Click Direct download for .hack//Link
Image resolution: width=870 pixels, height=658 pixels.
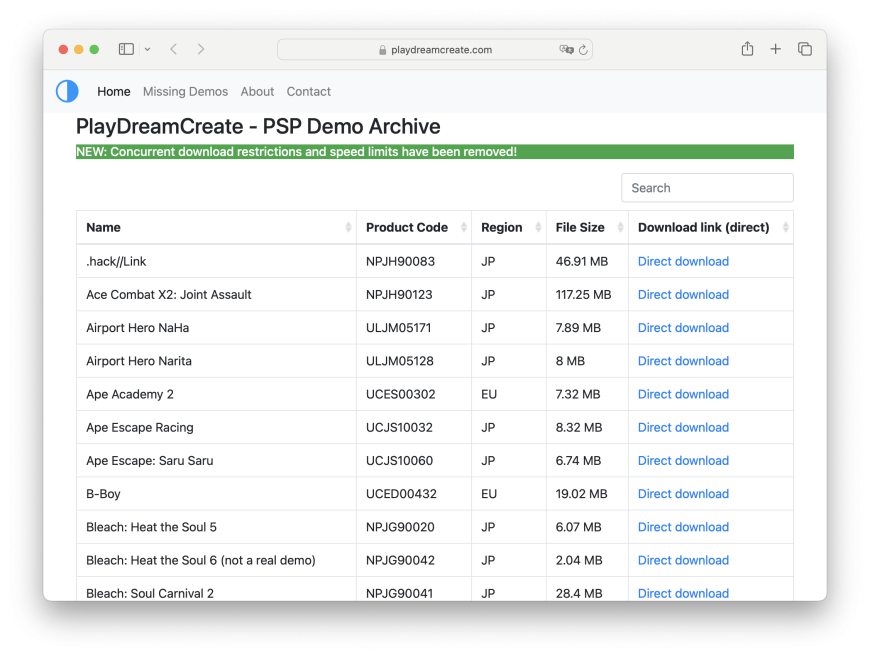683,261
